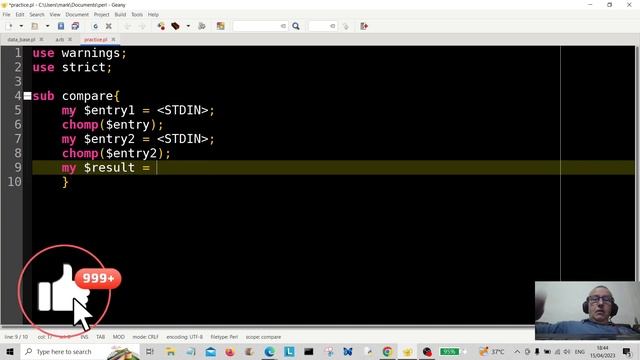Image resolution: width=640 pixels, height=360 pixels.
Task: Open the File menu
Action: 6,14
